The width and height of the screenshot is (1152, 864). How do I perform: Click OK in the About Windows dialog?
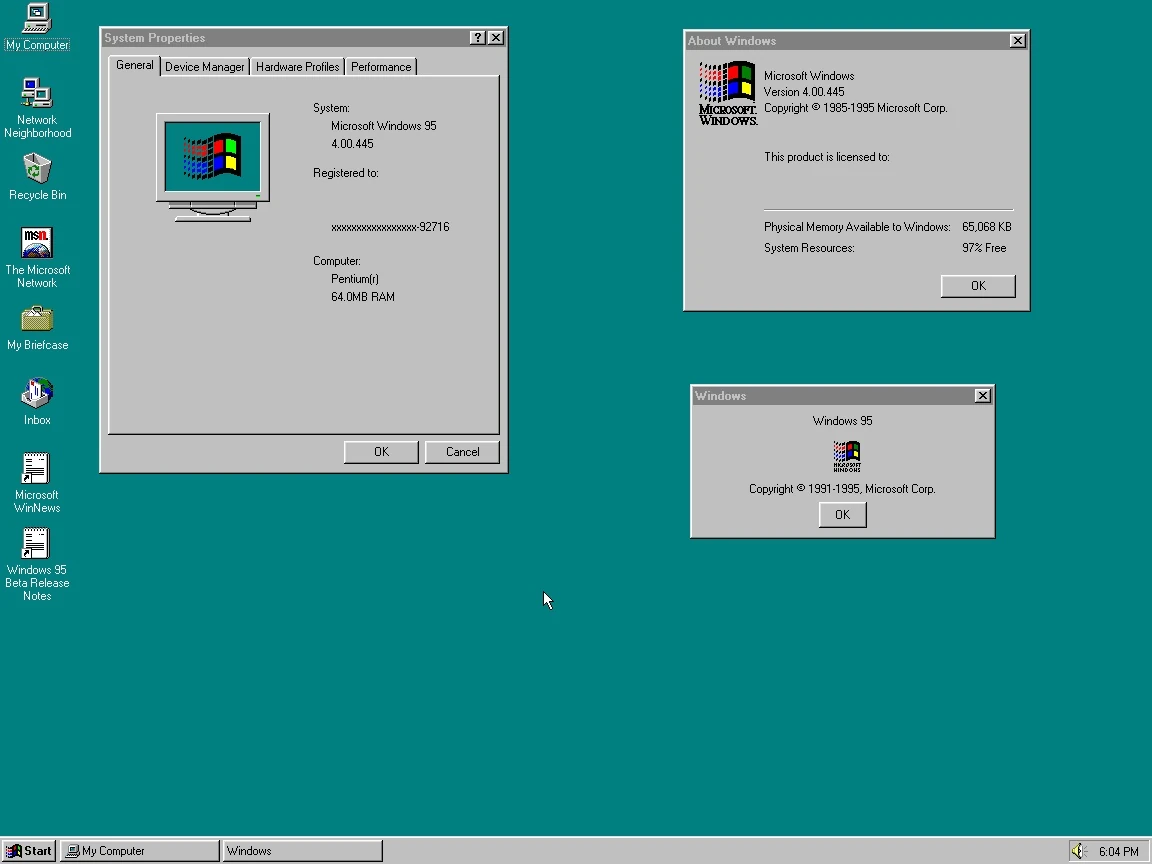pos(977,285)
